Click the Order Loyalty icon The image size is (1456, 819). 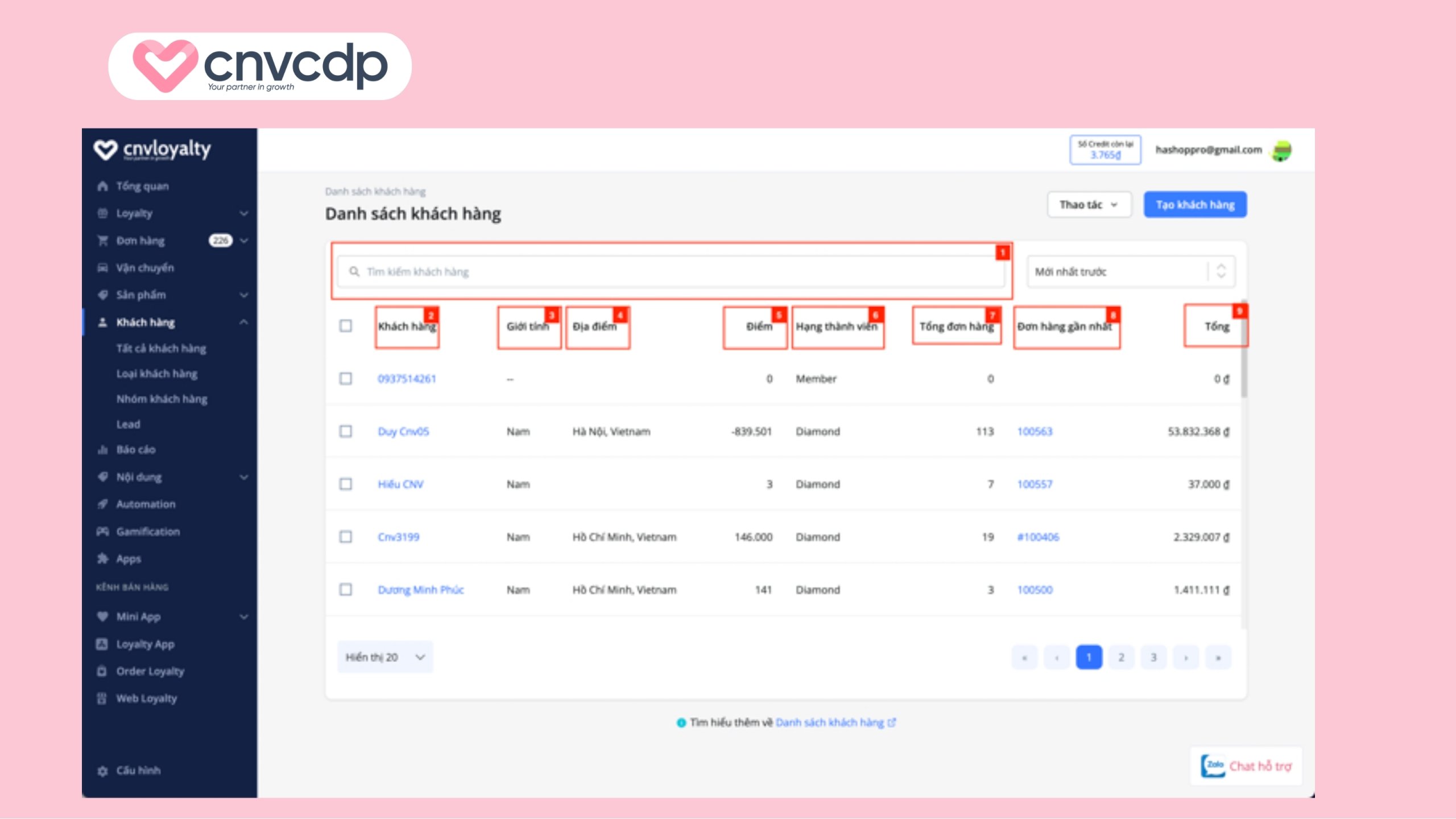click(x=102, y=671)
